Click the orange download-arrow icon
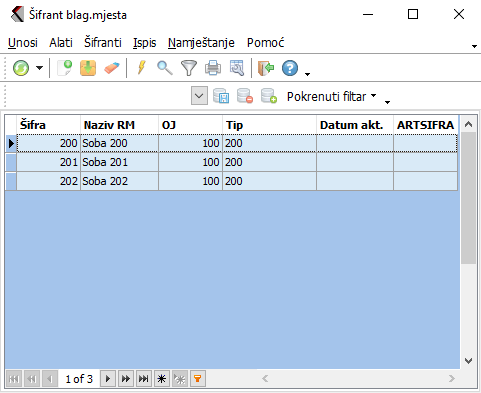 click(88, 68)
